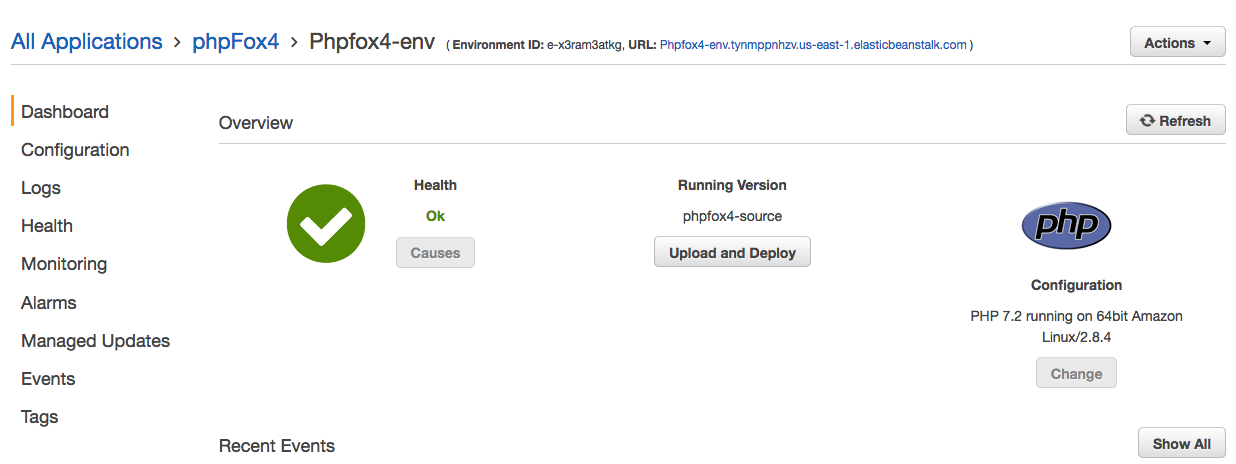Open the Actions dropdown menu
1236x464 pixels.
tap(1177, 43)
